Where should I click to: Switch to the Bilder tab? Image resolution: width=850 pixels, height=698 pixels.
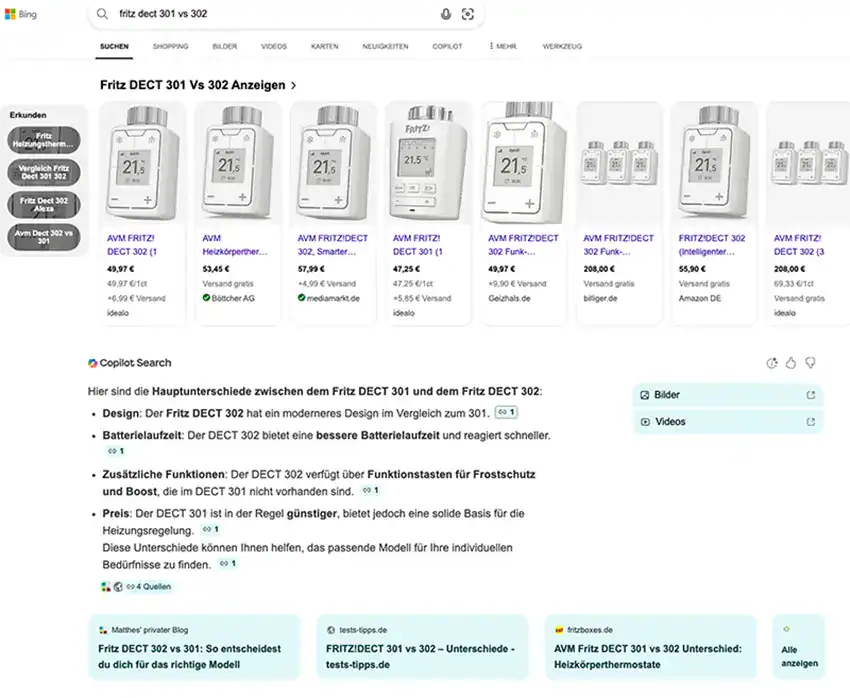point(224,47)
